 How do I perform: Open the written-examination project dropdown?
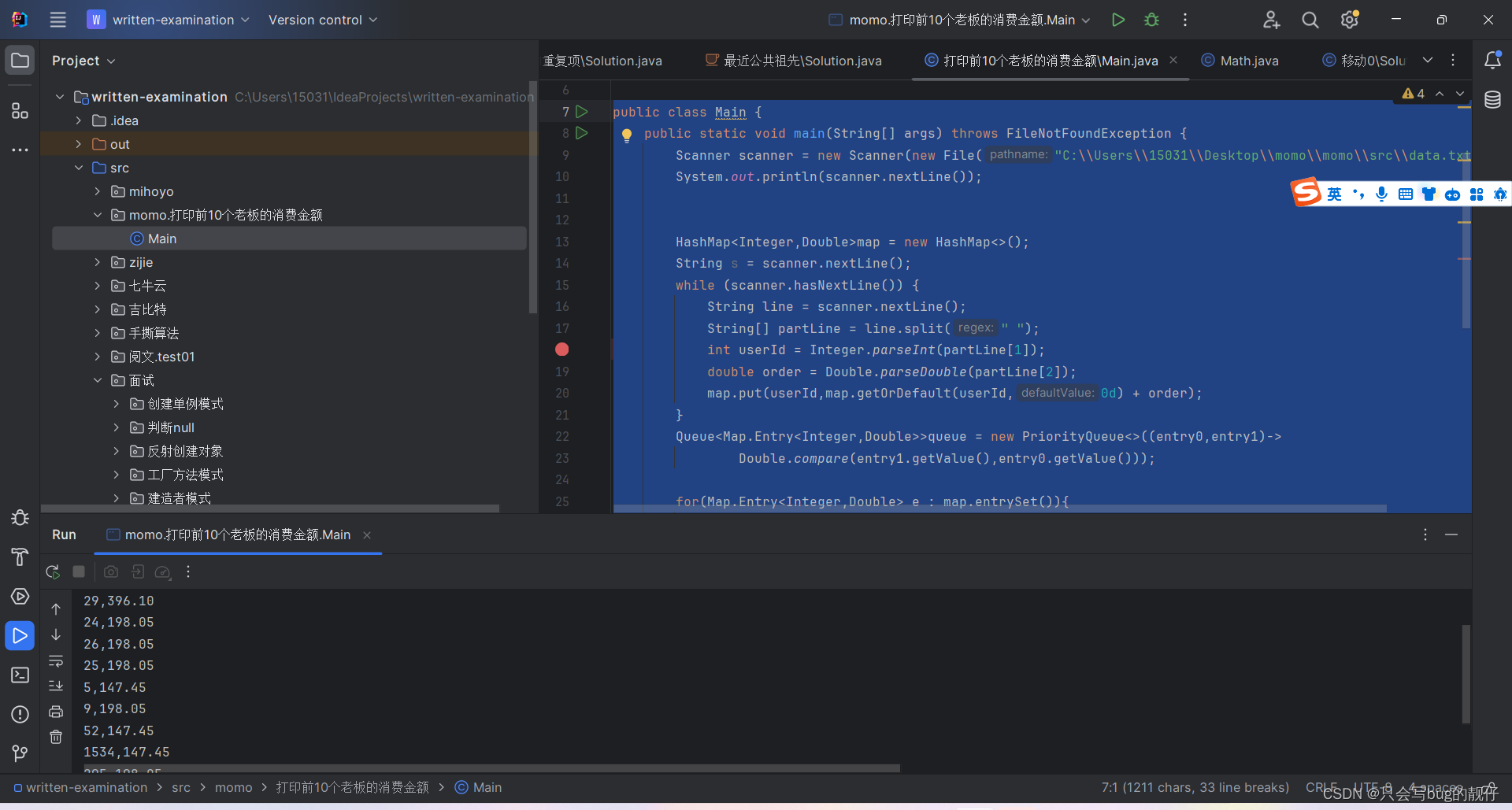click(x=169, y=20)
